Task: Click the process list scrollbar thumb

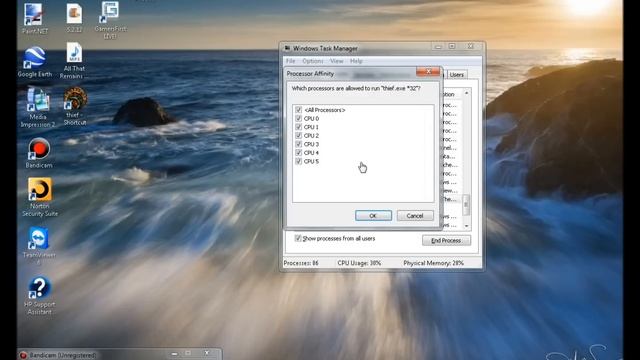Action: coord(466,204)
